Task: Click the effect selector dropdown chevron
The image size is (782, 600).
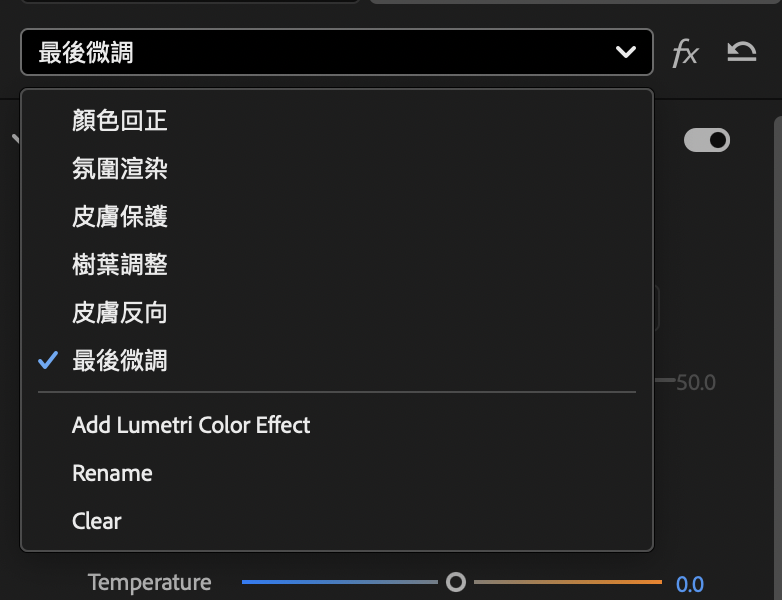Action: pos(626,53)
